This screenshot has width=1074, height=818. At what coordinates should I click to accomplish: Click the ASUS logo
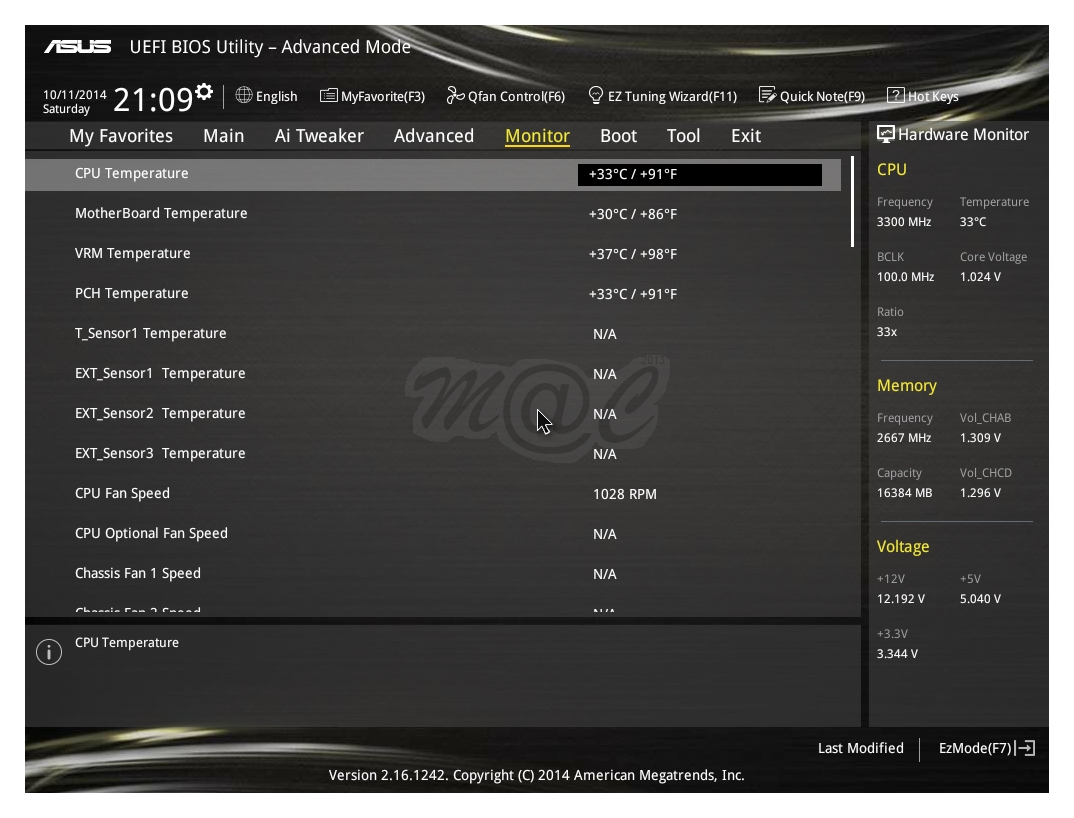[x=77, y=47]
